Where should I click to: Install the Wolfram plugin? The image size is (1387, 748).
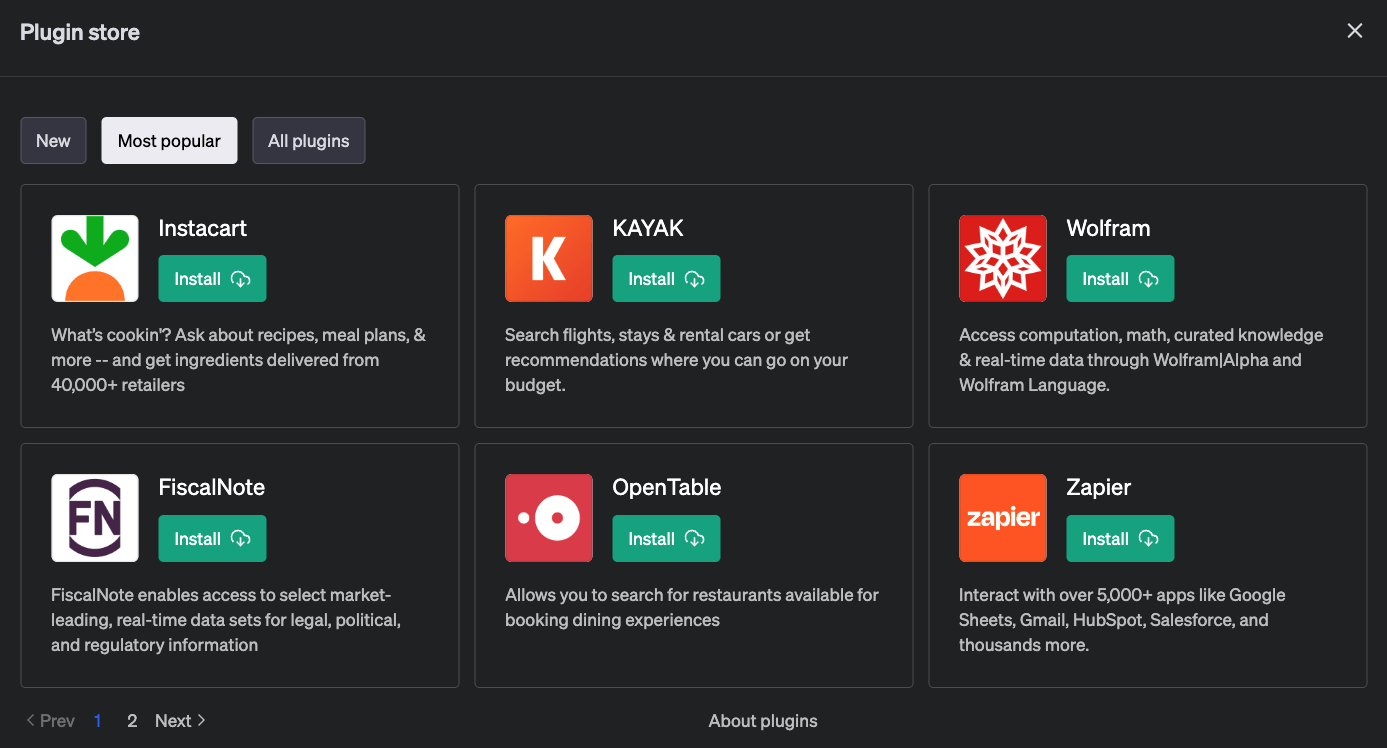[x=1120, y=279]
